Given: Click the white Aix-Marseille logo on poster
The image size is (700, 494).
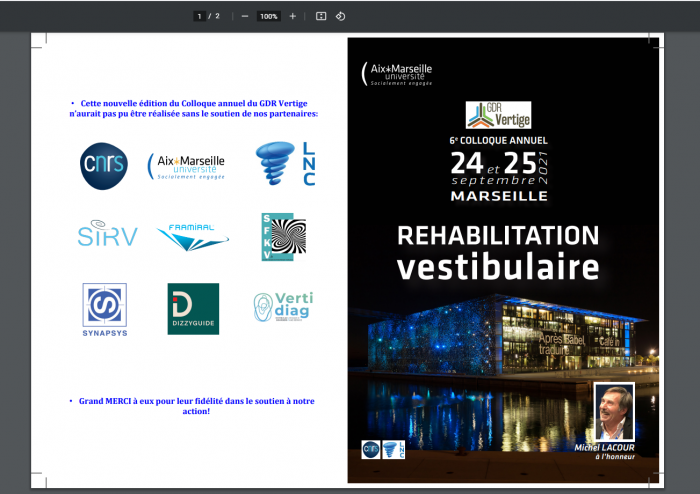Looking at the screenshot, I should (397, 74).
